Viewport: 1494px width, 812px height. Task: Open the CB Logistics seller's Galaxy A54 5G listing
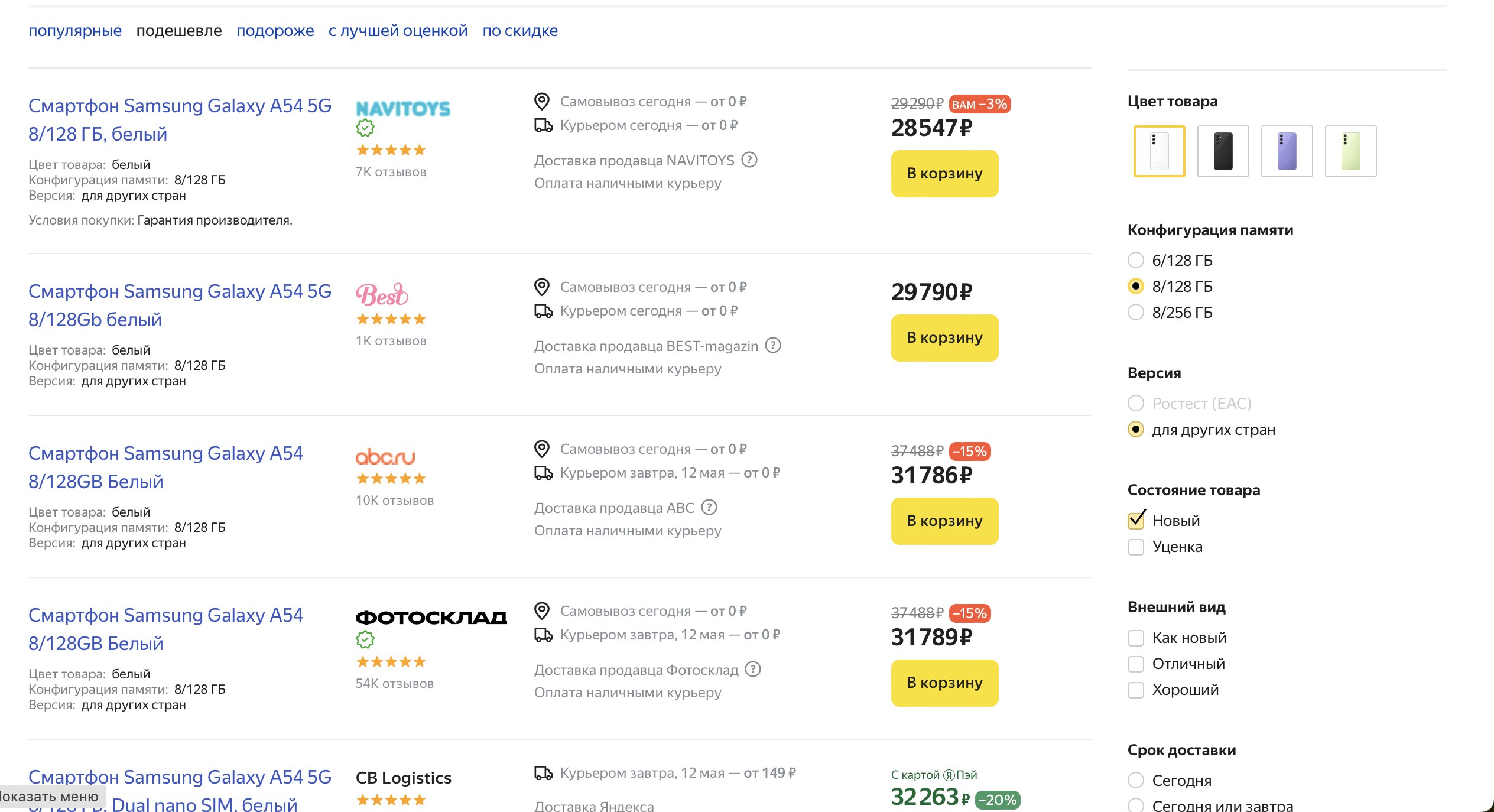180,790
